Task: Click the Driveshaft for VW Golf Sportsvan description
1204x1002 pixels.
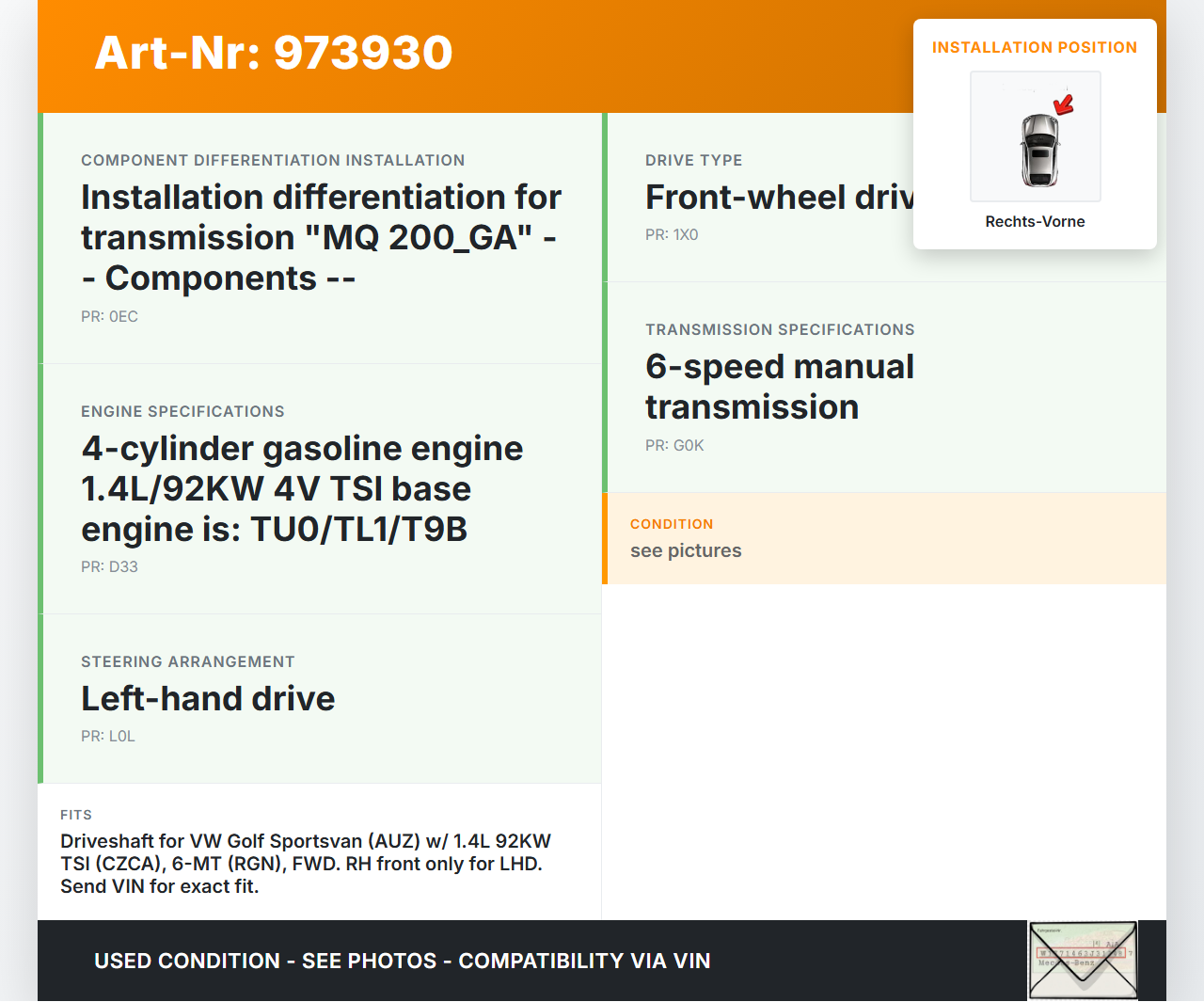Action: 306,864
